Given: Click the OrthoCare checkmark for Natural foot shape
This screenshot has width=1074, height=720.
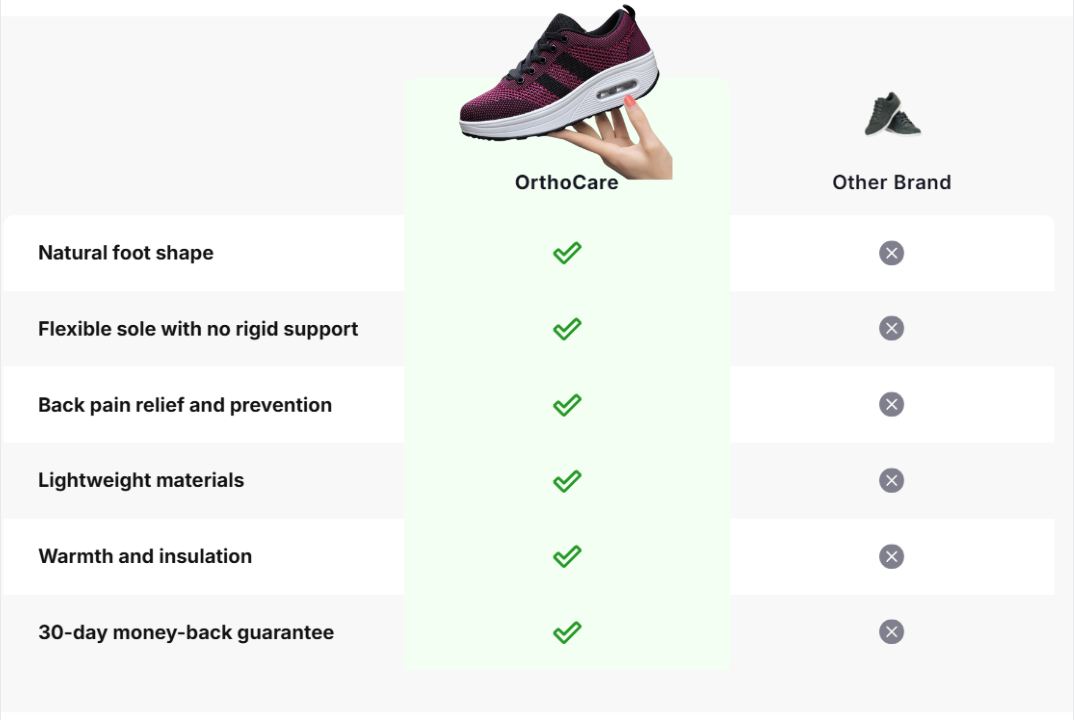Looking at the screenshot, I should (x=567, y=253).
